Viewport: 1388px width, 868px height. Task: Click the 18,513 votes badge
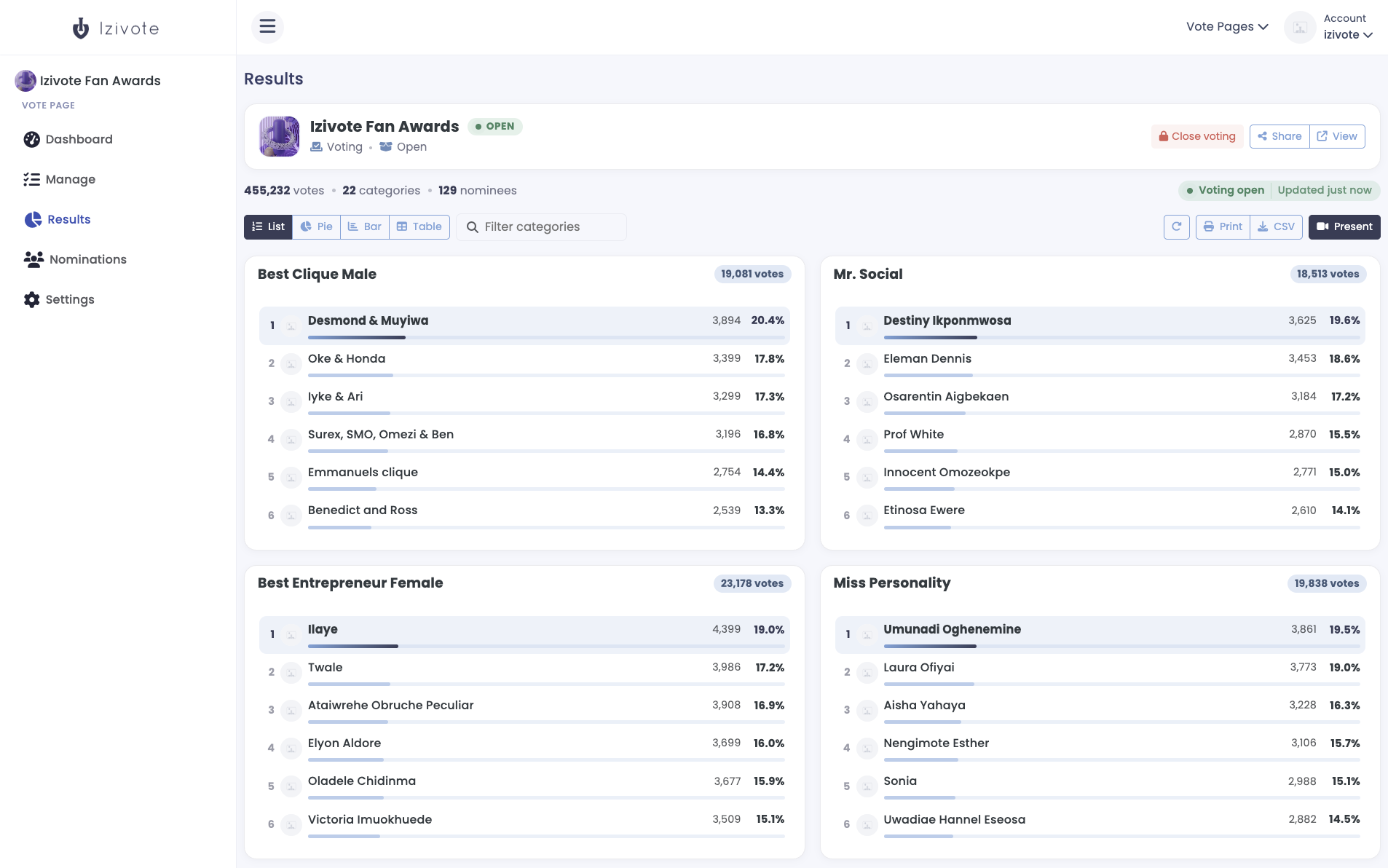tap(1328, 274)
